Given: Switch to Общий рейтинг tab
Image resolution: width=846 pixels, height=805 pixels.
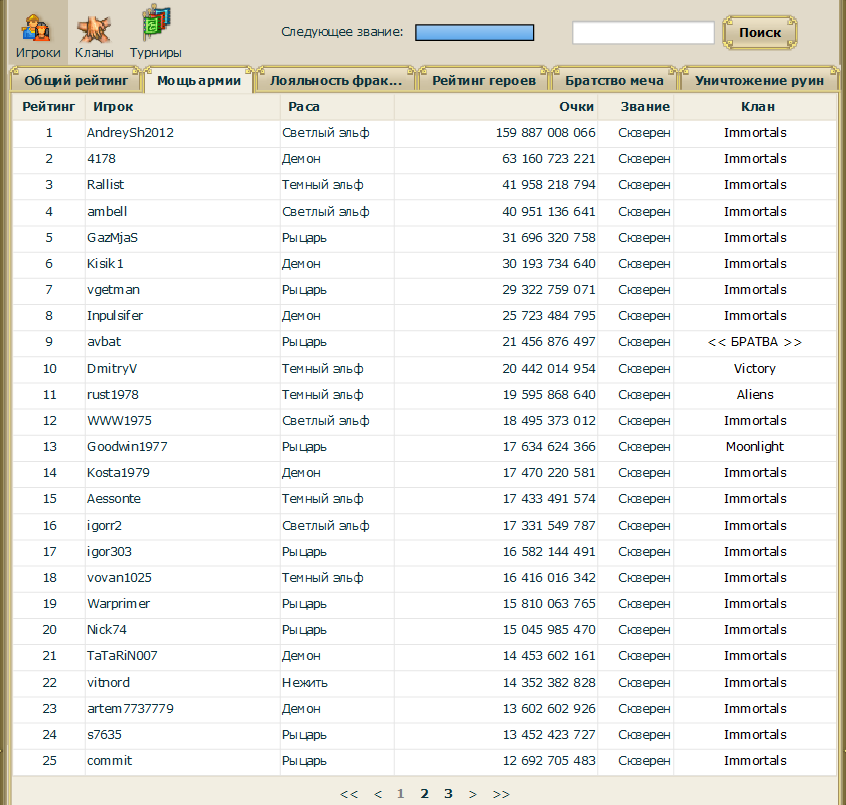Looking at the screenshot, I should pos(76,80).
